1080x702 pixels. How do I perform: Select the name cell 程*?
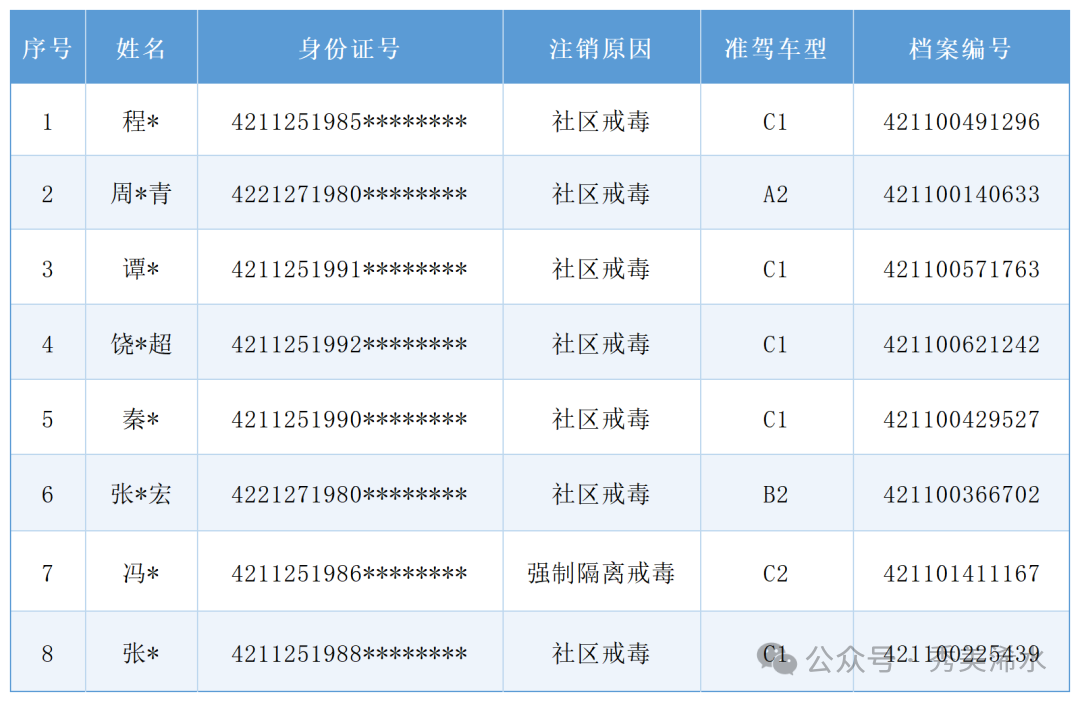point(141,122)
